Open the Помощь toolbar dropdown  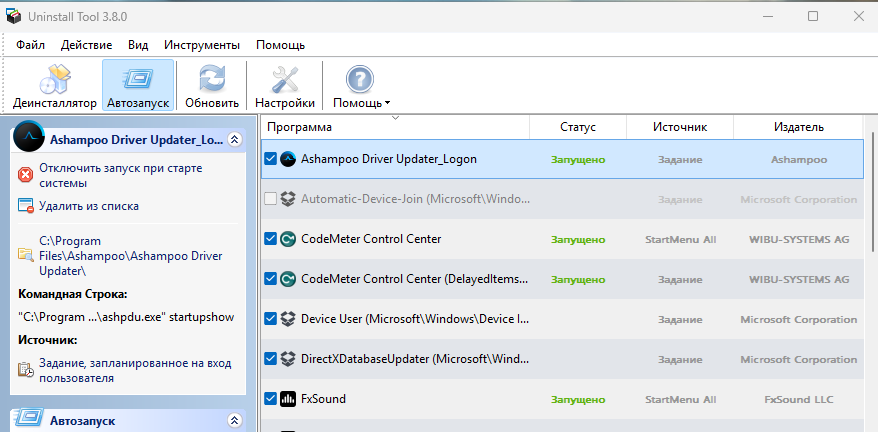pyautogui.click(x=361, y=86)
